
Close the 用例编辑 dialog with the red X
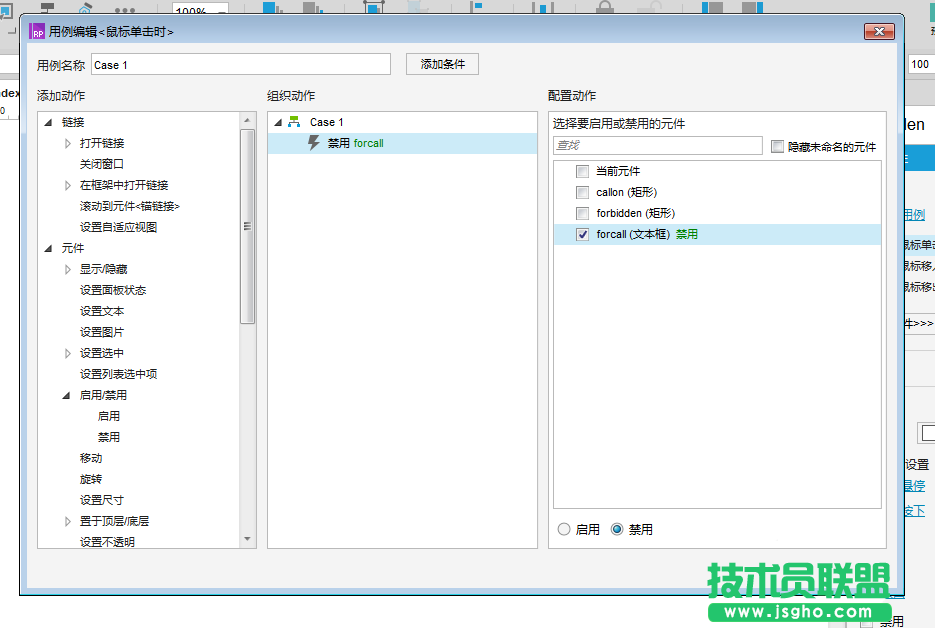coord(879,32)
